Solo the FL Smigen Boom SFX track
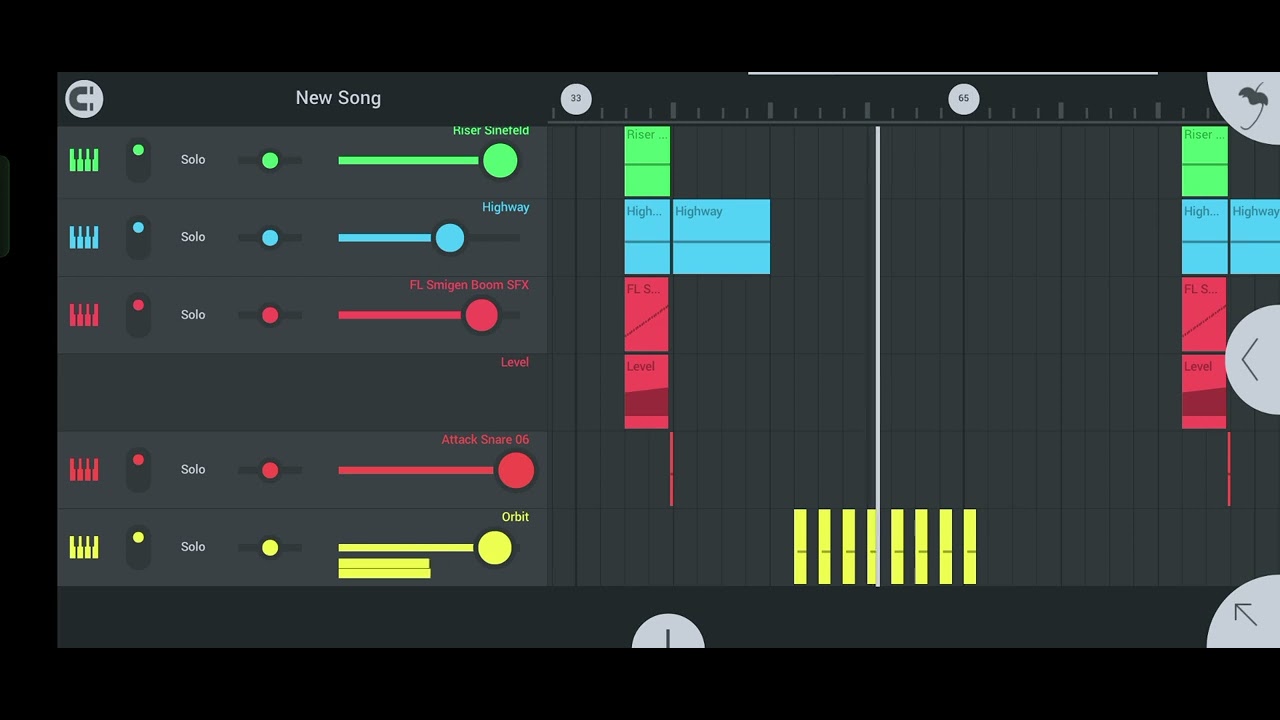Viewport: 1280px width, 720px height. [x=193, y=315]
